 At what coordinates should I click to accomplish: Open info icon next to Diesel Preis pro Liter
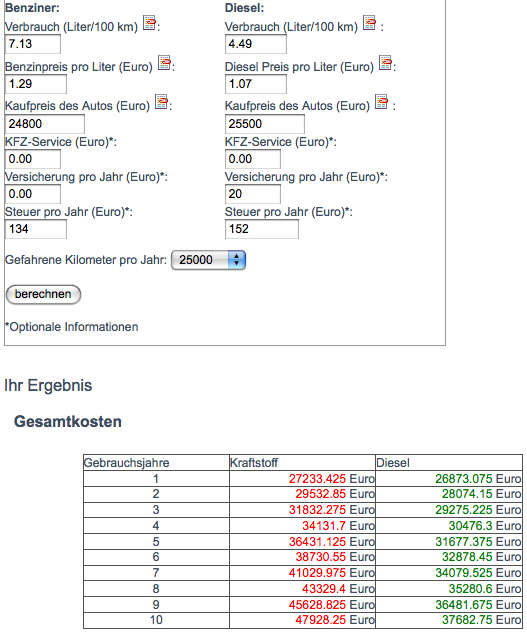pyautogui.click(x=385, y=63)
